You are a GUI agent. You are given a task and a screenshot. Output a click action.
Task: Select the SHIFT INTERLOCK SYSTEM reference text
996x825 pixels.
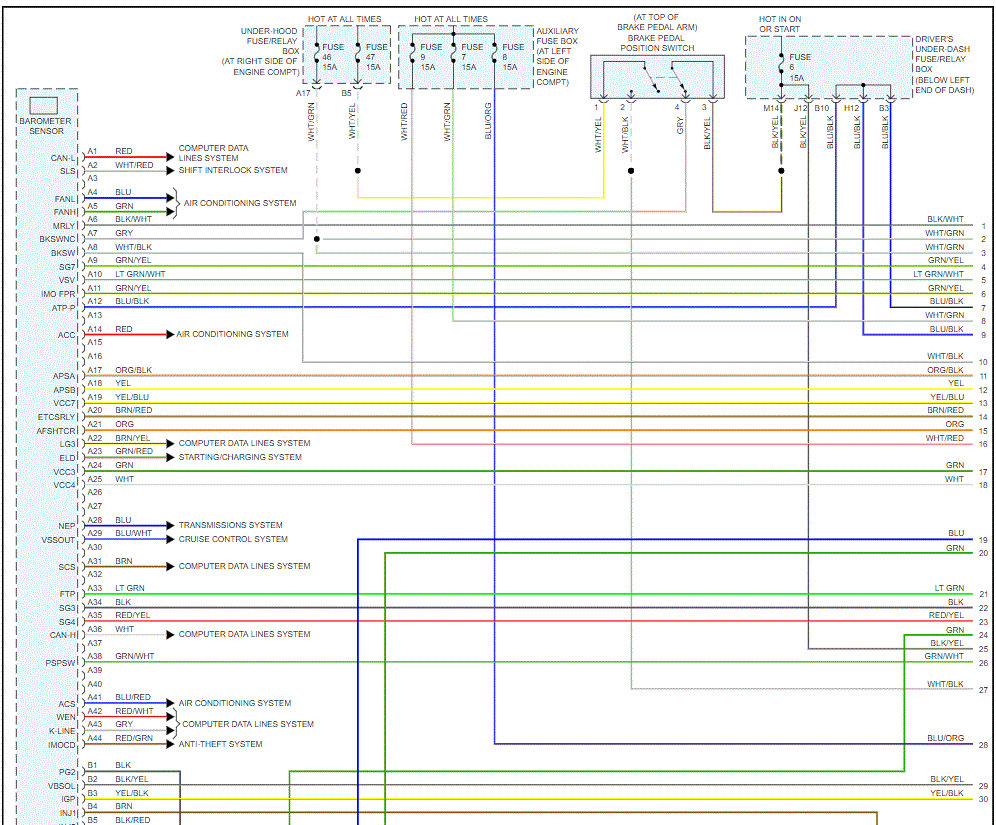[x=233, y=170]
